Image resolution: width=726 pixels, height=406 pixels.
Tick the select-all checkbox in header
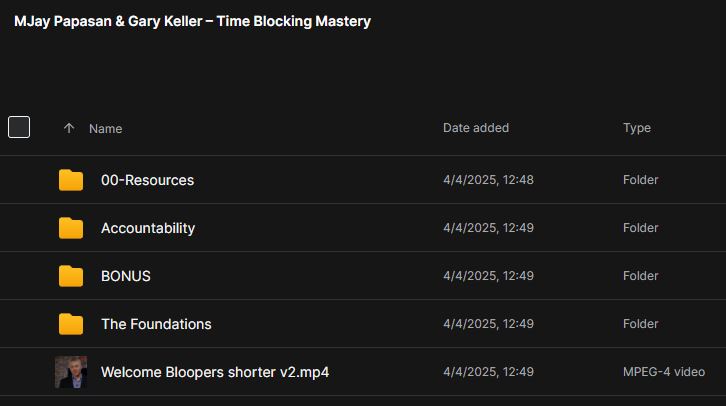(19, 127)
